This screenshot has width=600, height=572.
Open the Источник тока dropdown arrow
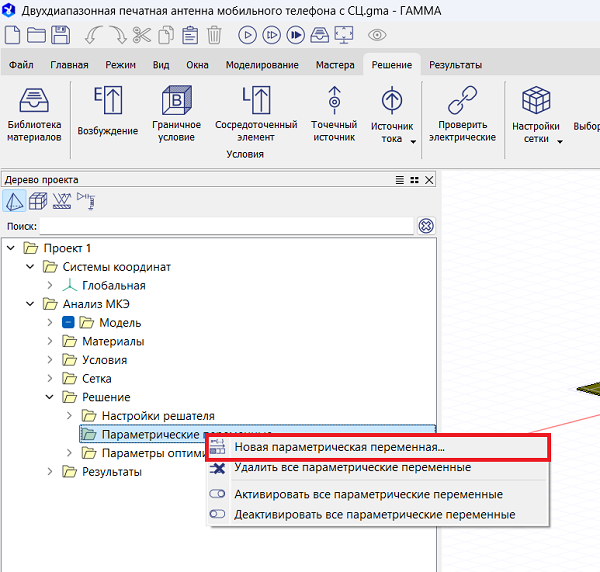coord(413,141)
